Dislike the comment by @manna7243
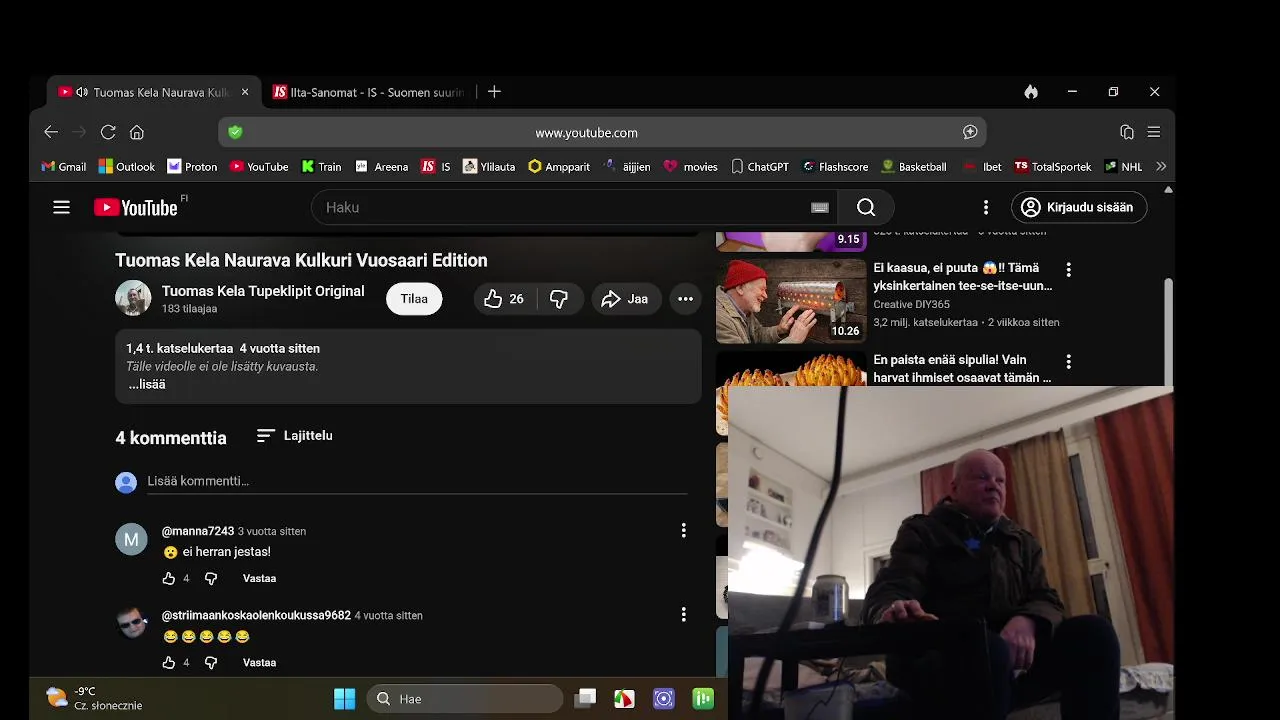 point(211,578)
